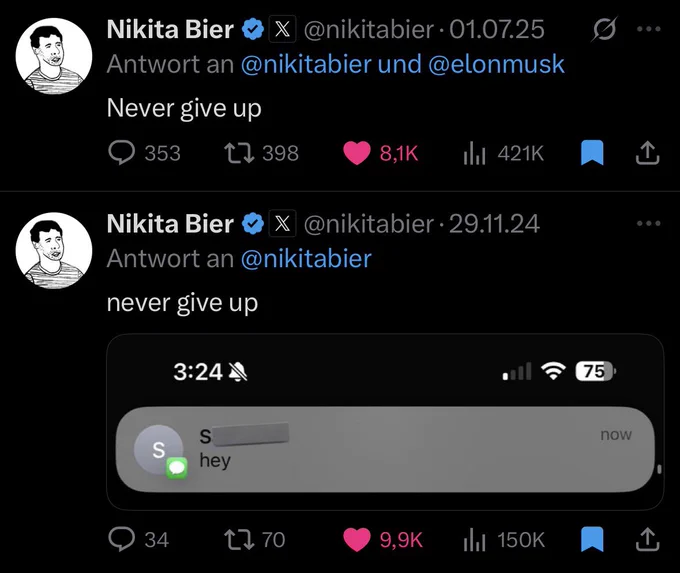Open Grok icon on the first tweet
Screen dimensions: 680x573
604,29
